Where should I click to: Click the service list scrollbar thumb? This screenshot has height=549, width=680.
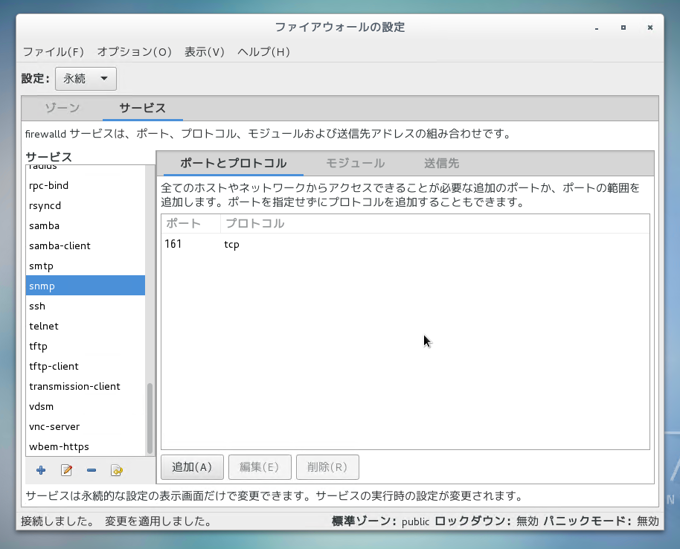[150, 418]
